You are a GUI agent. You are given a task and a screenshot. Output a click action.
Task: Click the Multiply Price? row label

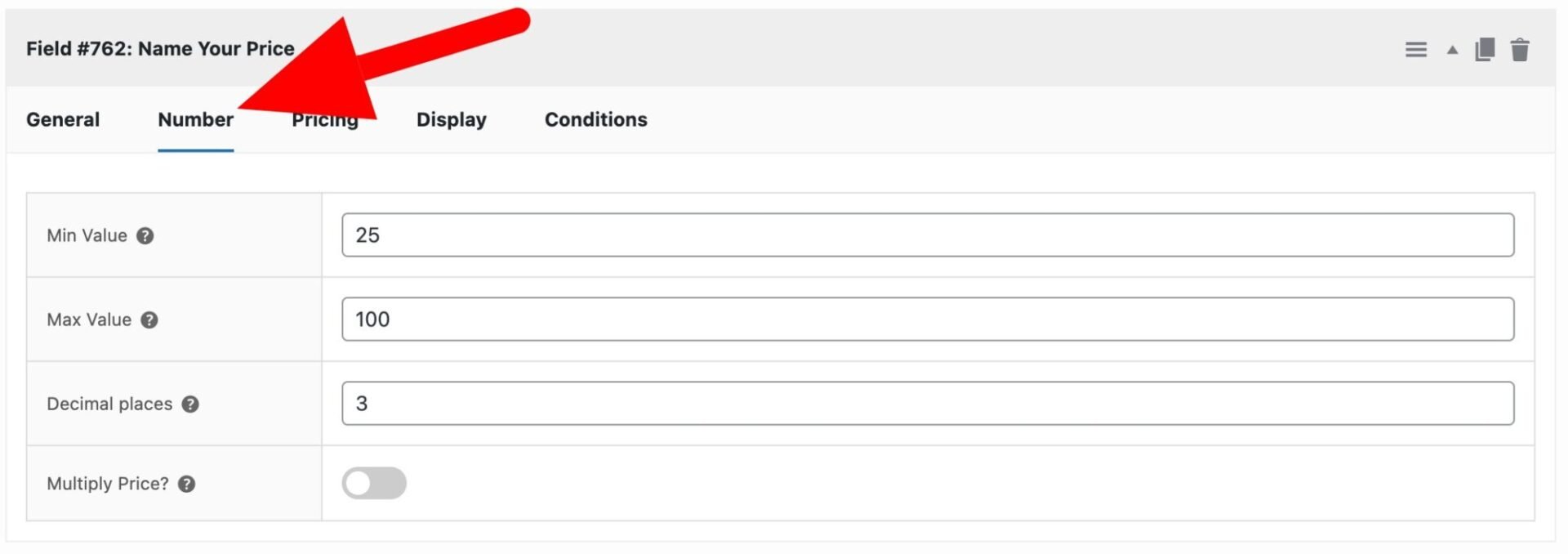point(108,484)
